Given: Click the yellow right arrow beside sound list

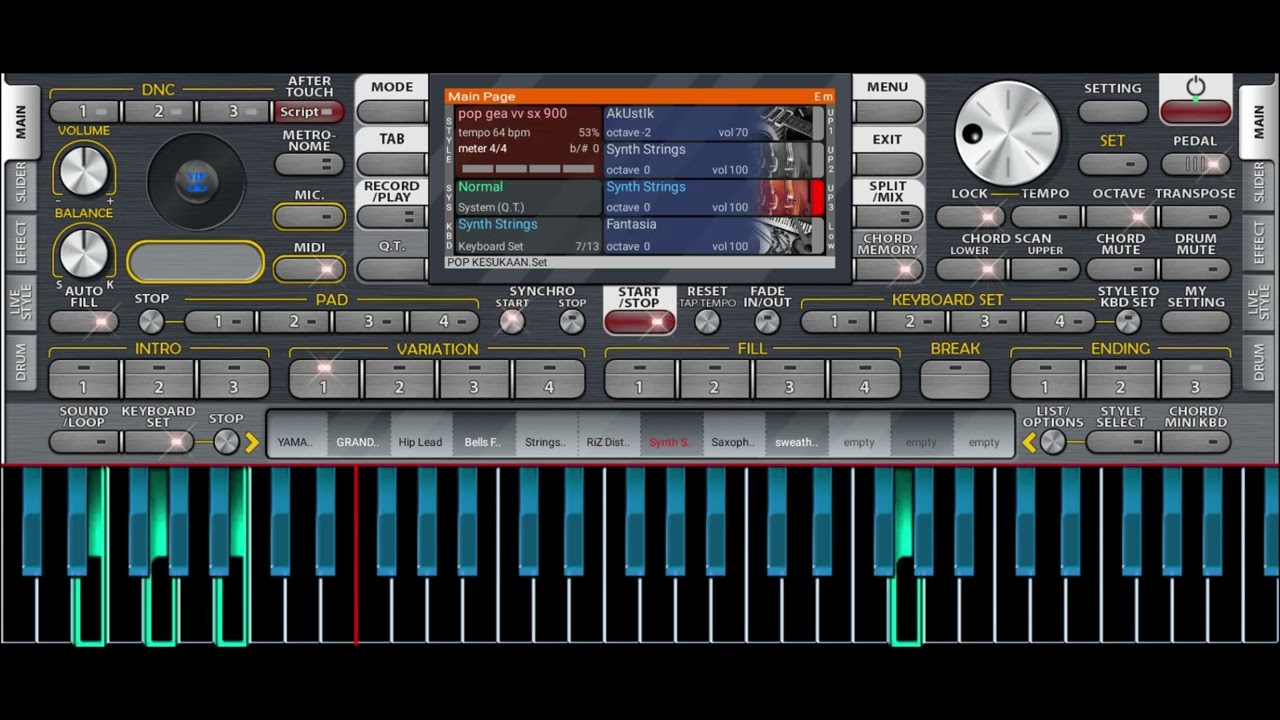Looking at the screenshot, I should pyautogui.click(x=252, y=442).
